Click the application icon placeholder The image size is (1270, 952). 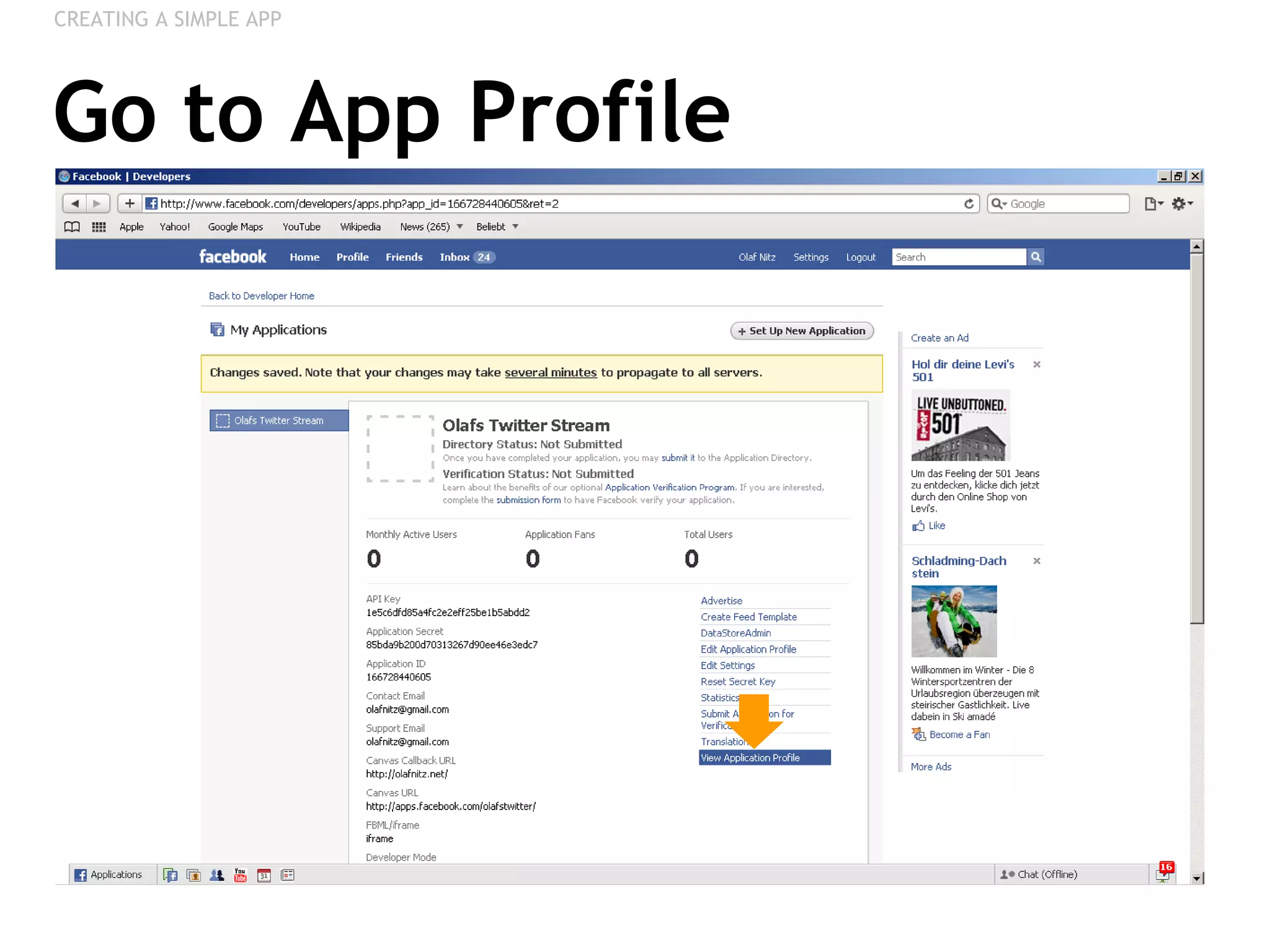[400, 449]
